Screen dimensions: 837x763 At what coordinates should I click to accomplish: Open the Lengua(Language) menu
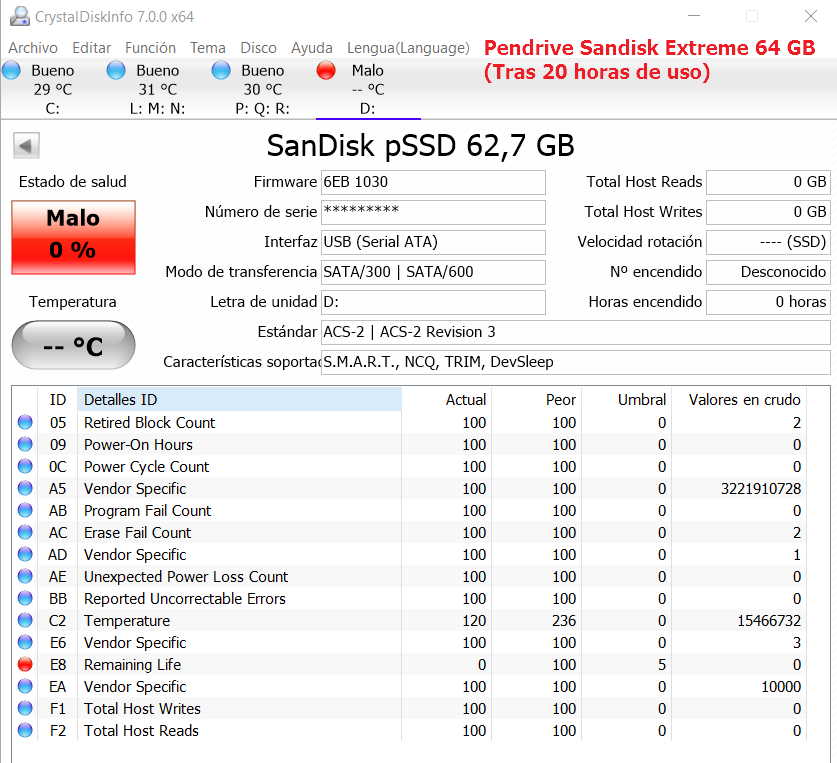(x=408, y=48)
